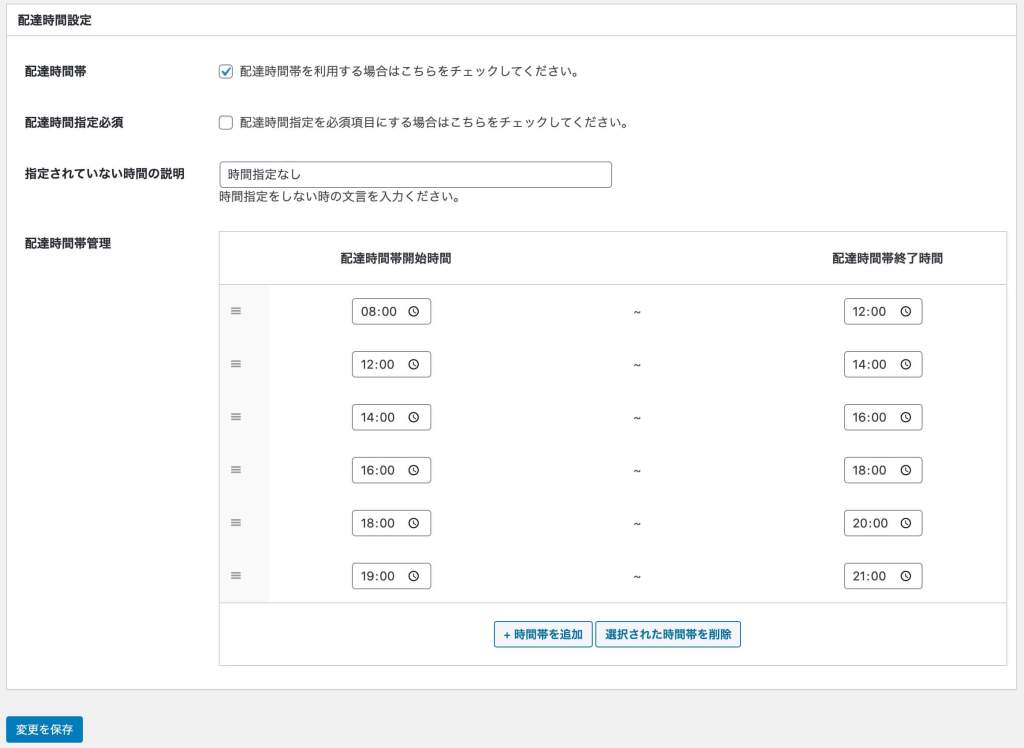Click clock icon in 18:00 end field
The height and width of the screenshot is (748, 1024).
tap(906, 471)
